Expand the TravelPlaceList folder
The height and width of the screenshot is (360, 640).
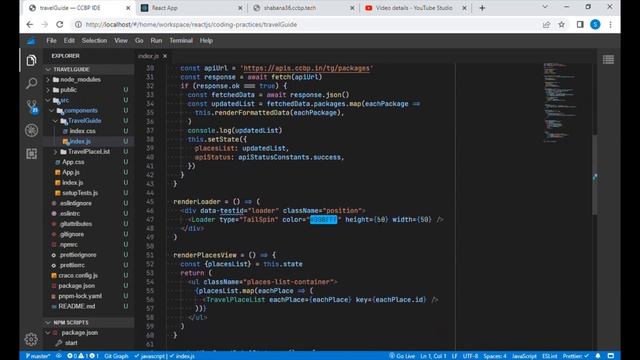(55, 152)
